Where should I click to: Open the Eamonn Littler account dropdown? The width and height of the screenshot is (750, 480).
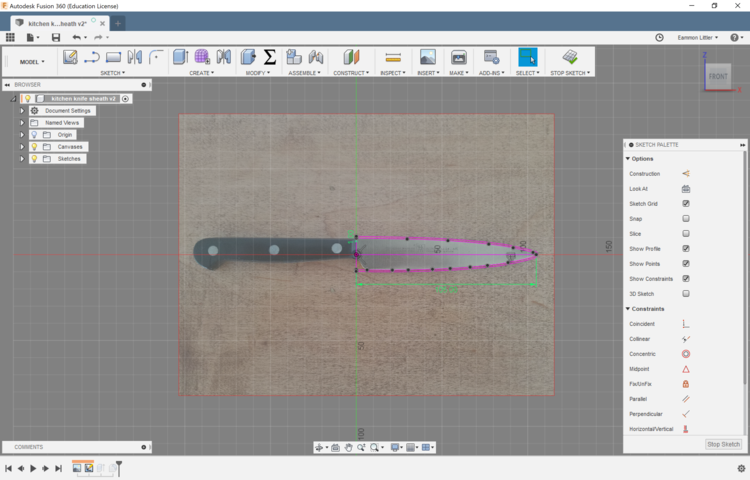697,37
